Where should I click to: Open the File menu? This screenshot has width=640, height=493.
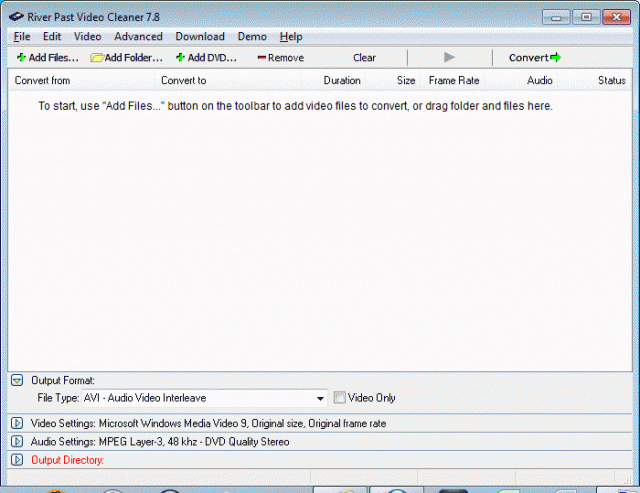tap(22, 37)
